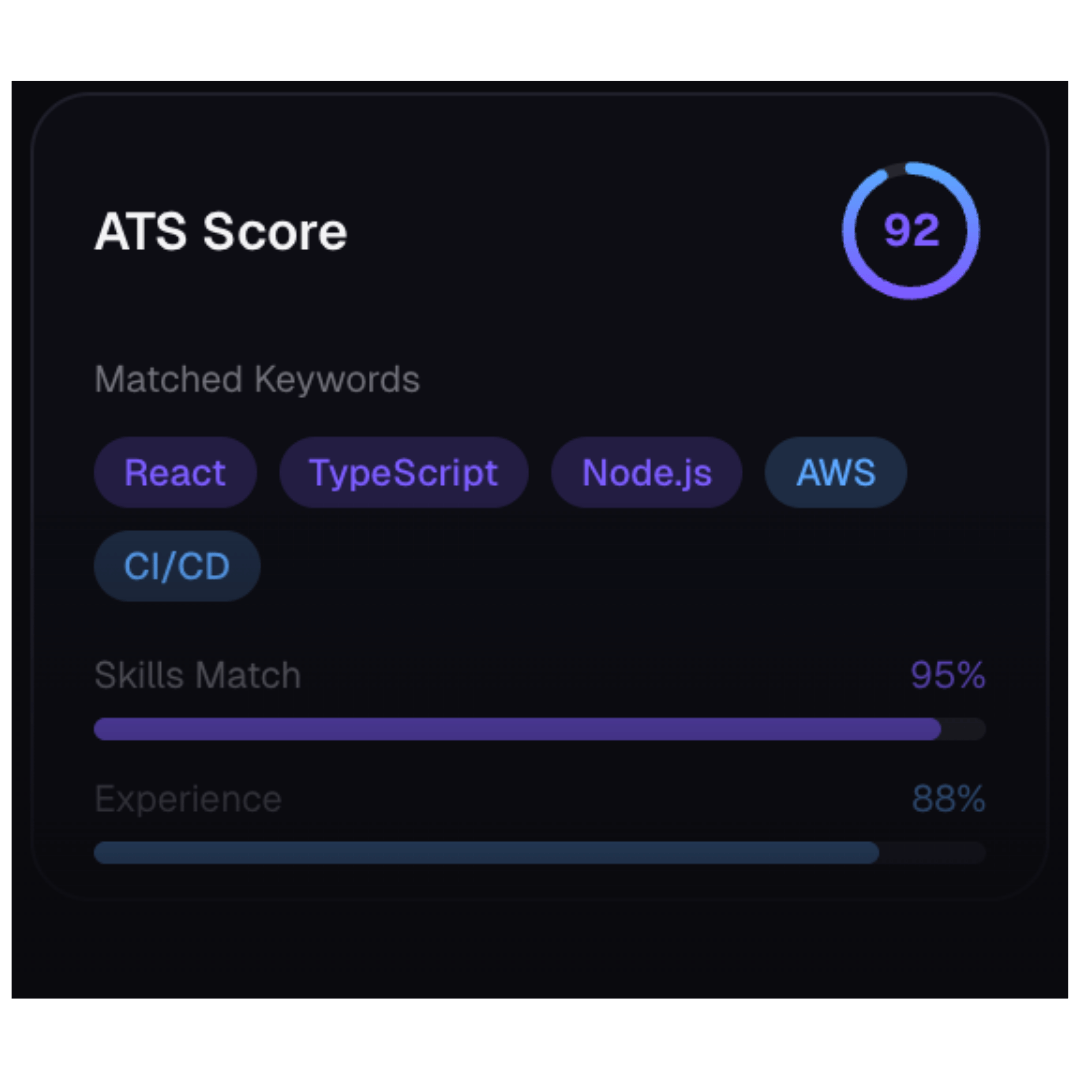Click the Experience label
The image size is (1080, 1080).
pyautogui.click(x=188, y=799)
